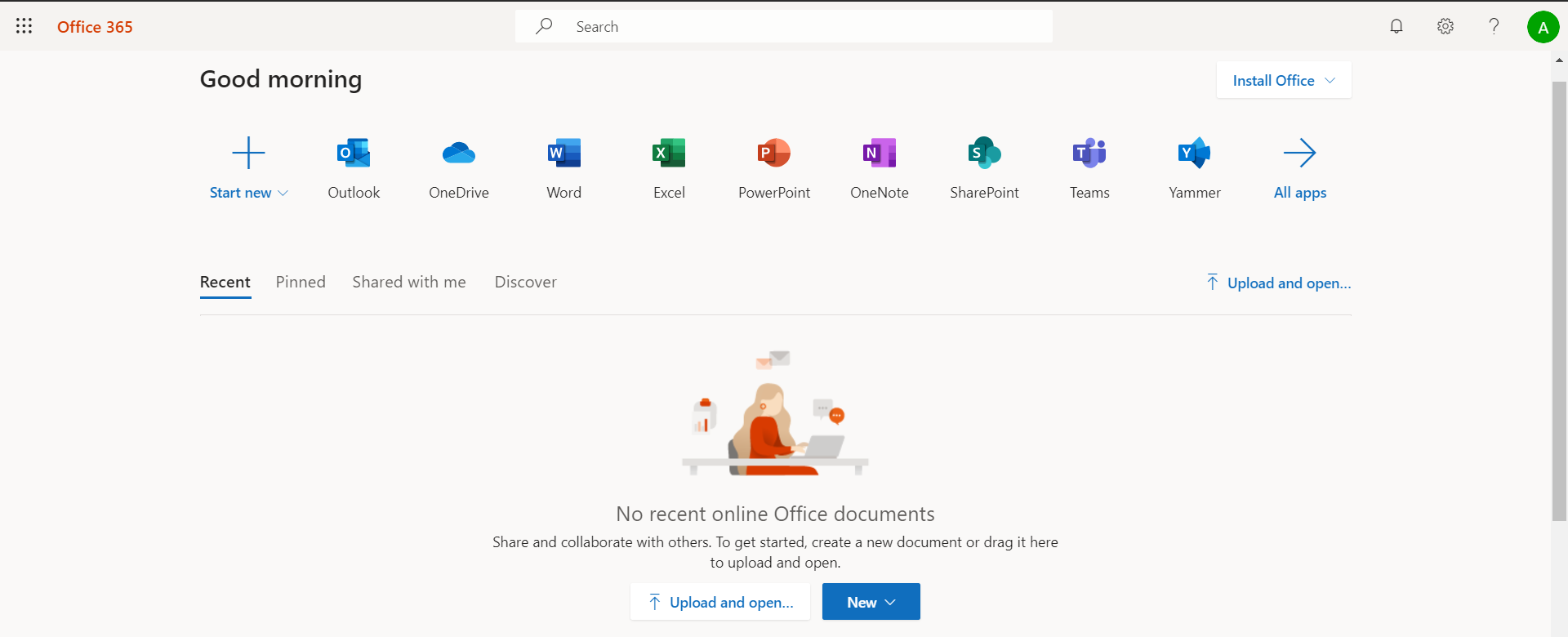Open Outlook from the app row
Image resolution: width=1568 pixels, height=637 pixels.
click(x=354, y=169)
